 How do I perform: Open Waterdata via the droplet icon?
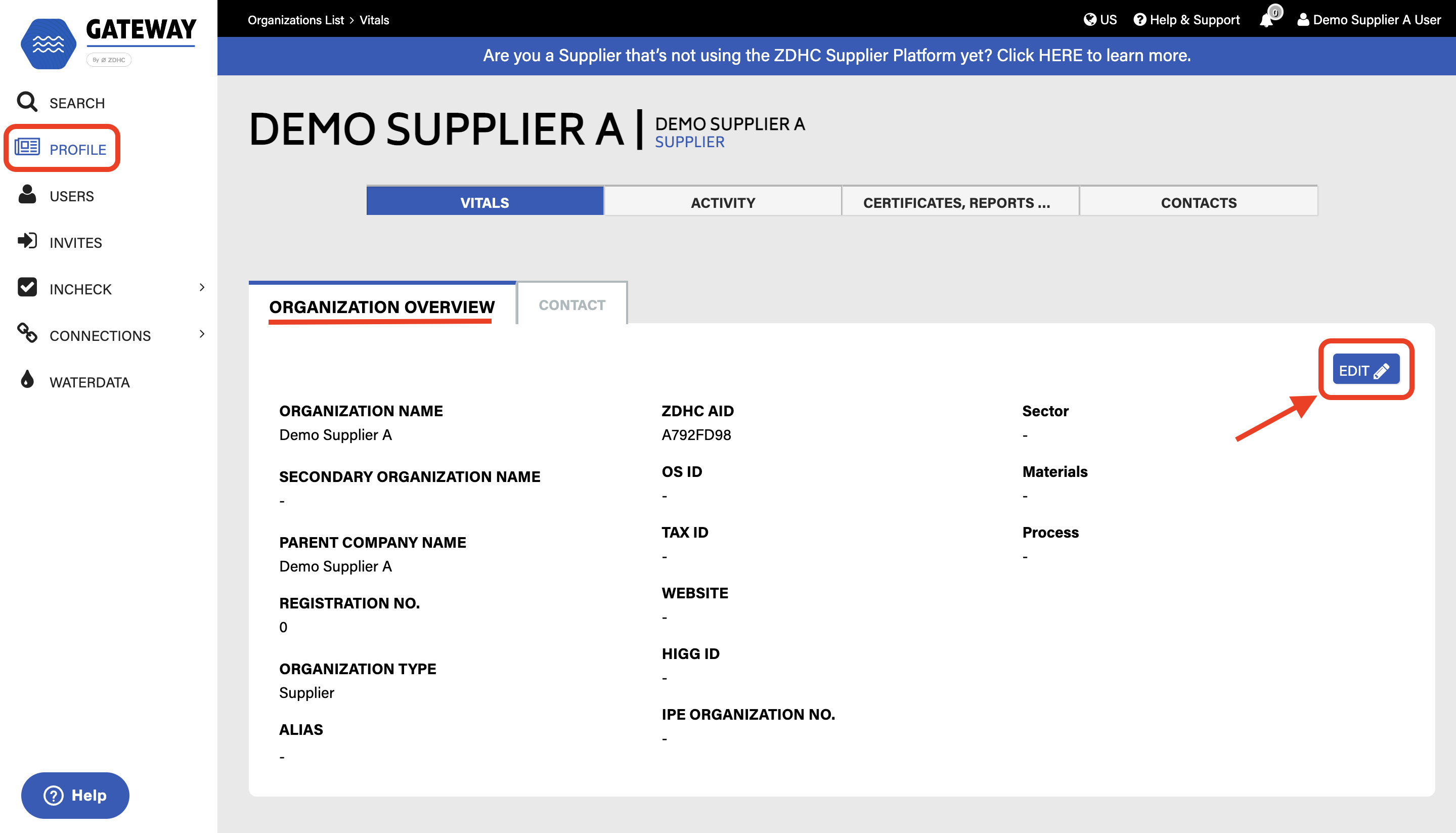pyautogui.click(x=27, y=380)
